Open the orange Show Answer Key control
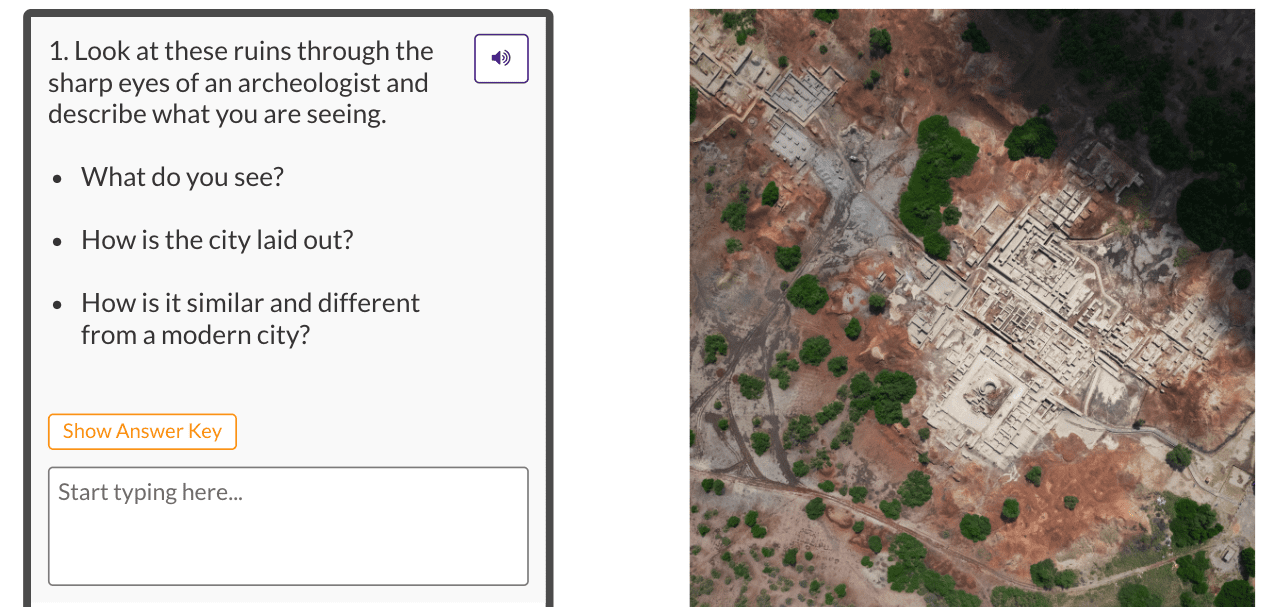Screen dimensions: 1274x607 142,431
